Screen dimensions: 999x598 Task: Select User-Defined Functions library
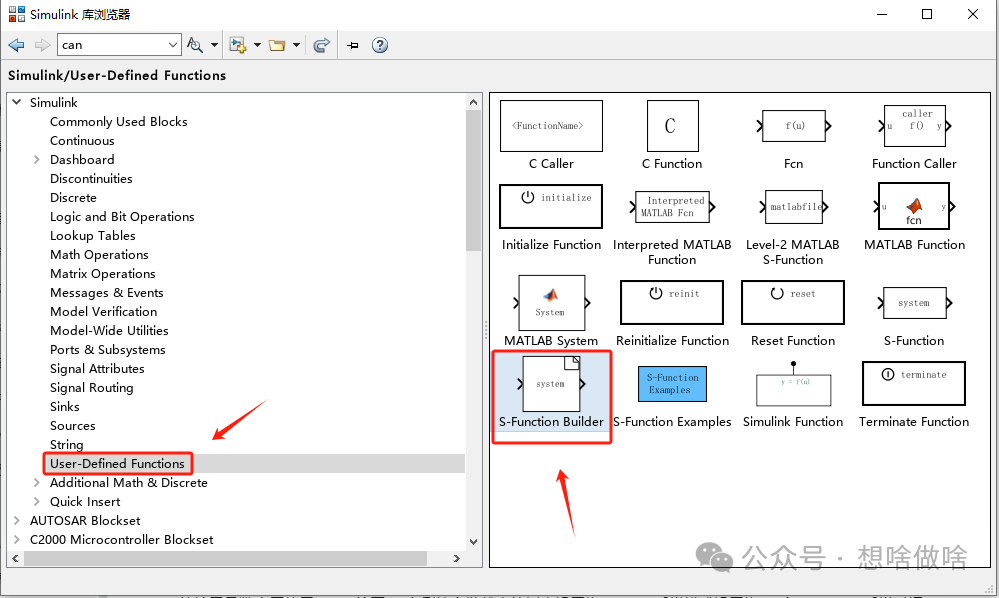[117, 464]
